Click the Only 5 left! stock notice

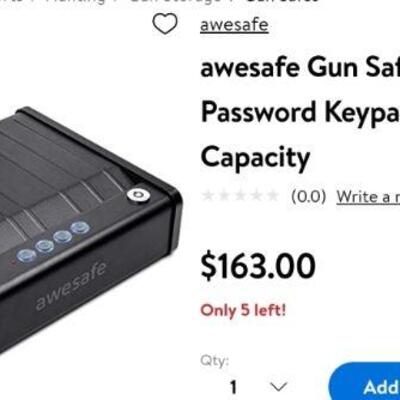[x=243, y=310]
